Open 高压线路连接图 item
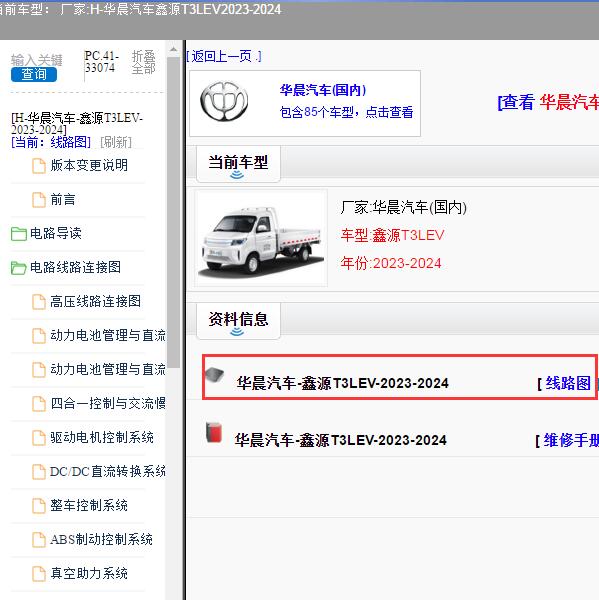The image size is (599, 600). pyautogui.click(x=95, y=301)
